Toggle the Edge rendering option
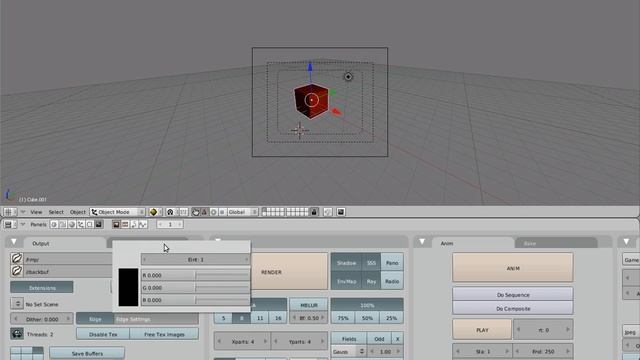 point(95,319)
